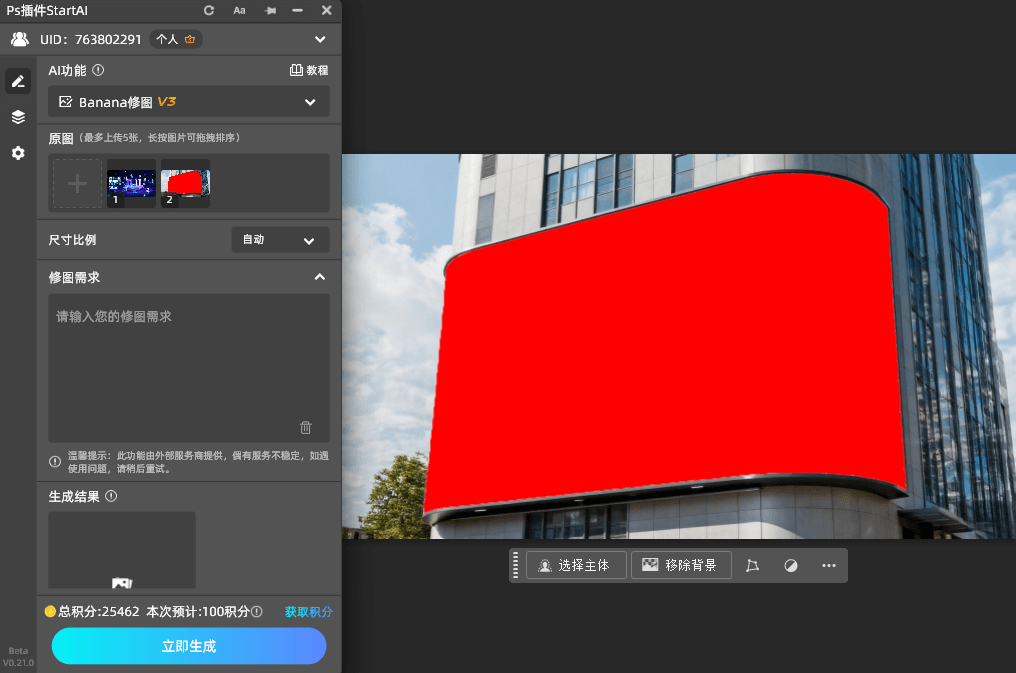
Task: Open the 尺寸比例 自动 dropdown
Action: pyautogui.click(x=280, y=240)
